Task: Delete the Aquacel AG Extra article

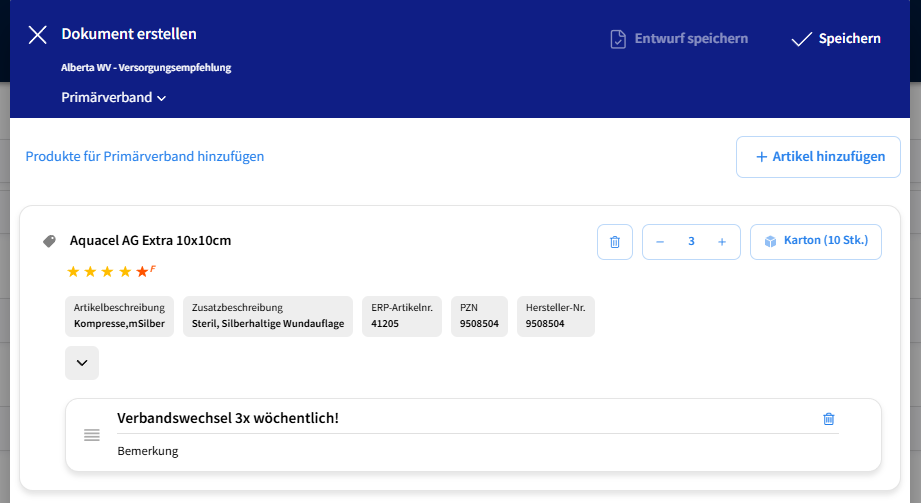Action: click(615, 242)
